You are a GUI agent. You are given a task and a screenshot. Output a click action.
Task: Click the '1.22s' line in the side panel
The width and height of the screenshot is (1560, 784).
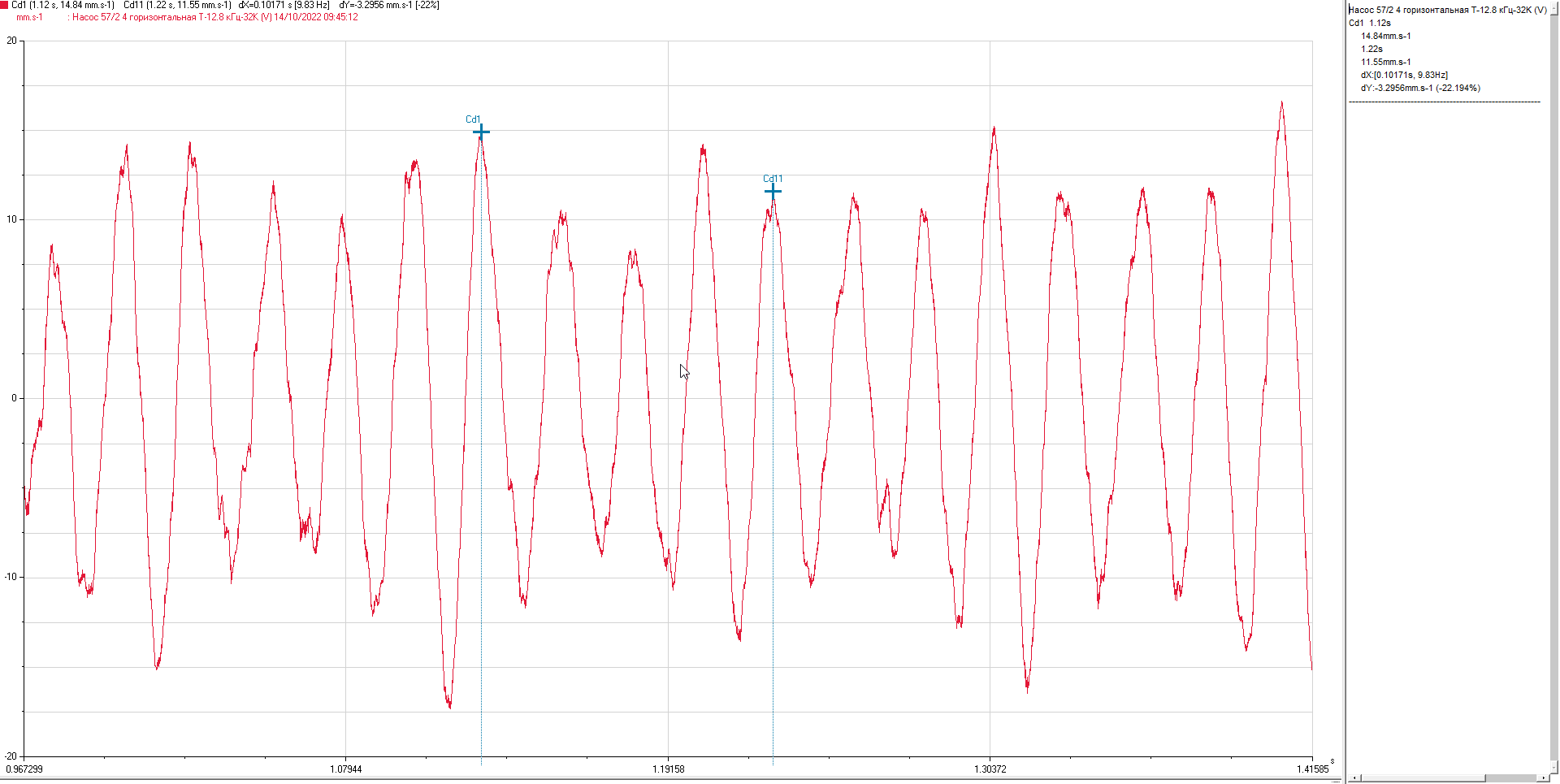tap(1371, 49)
